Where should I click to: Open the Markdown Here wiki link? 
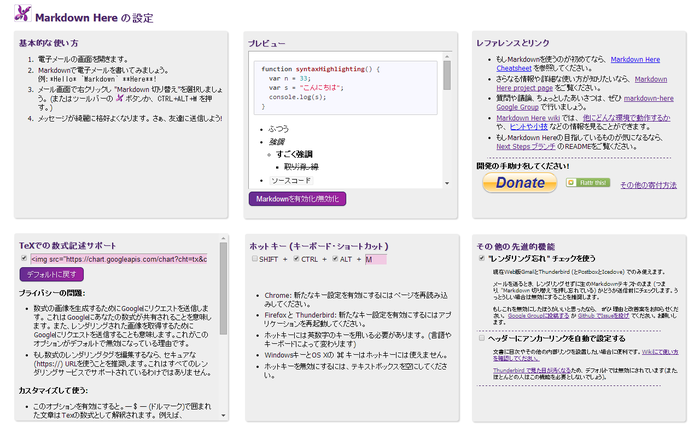[528, 118]
